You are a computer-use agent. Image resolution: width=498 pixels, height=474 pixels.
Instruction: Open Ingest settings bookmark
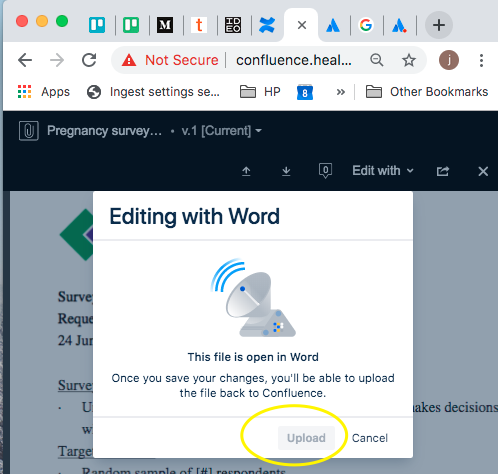[153, 92]
